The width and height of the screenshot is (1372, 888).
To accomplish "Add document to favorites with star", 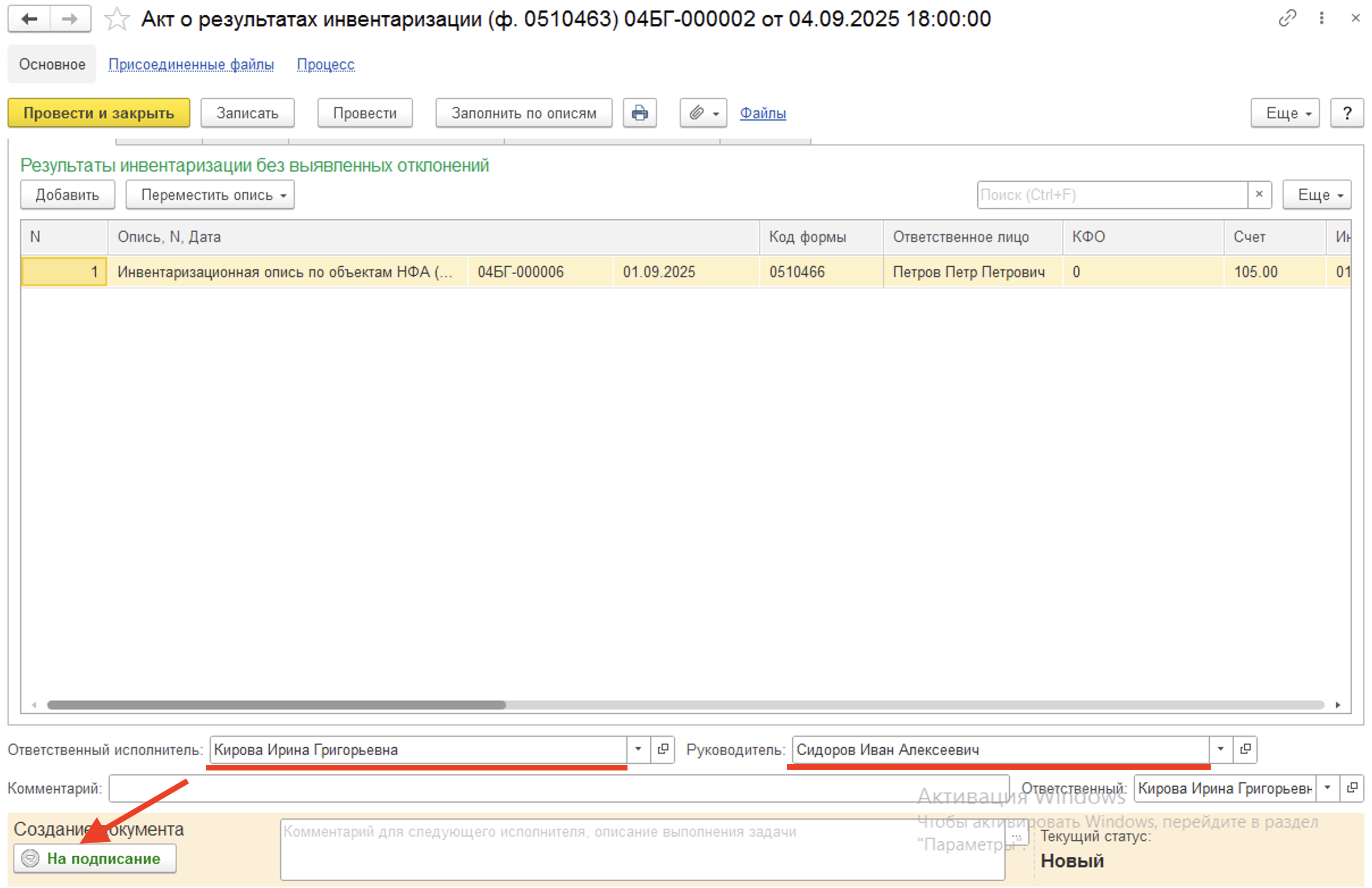I will (116, 19).
